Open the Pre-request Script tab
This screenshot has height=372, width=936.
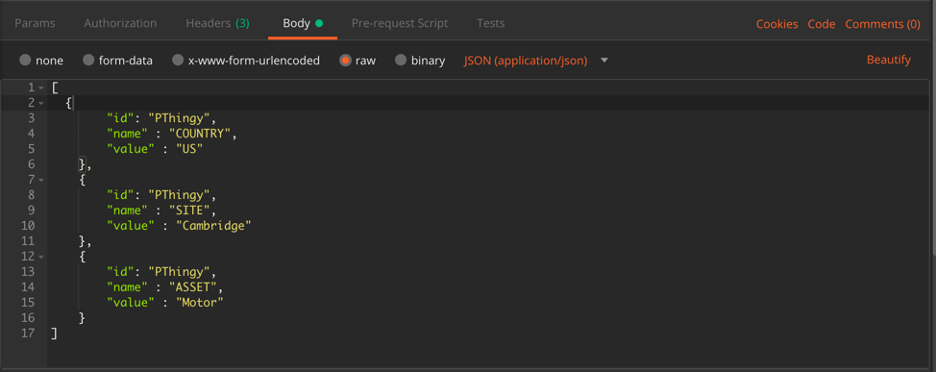click(399, 23)
